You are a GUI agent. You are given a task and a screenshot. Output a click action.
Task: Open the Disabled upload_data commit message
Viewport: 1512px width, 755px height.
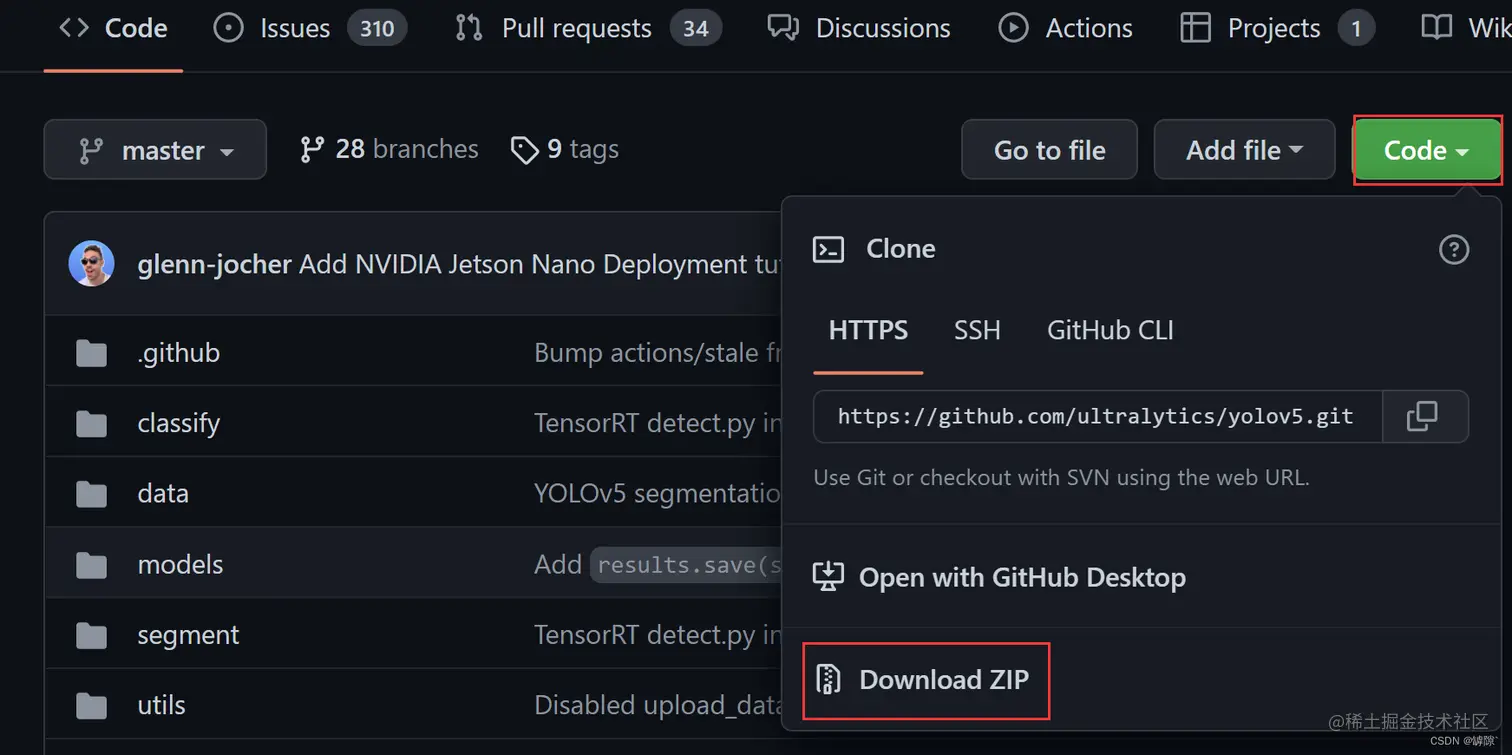pyautogui.click(x=657, y=705)
